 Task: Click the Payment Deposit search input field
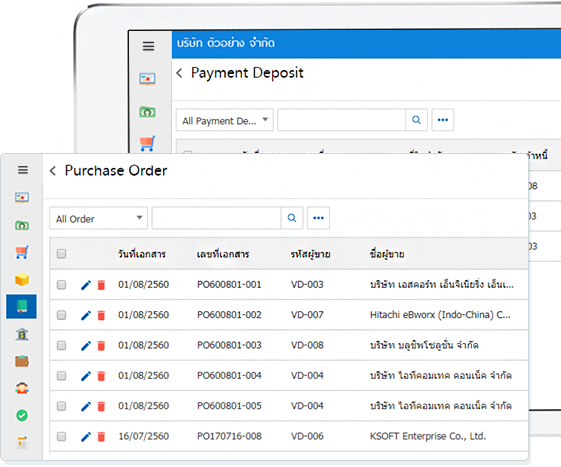click(x=342, y=120)
